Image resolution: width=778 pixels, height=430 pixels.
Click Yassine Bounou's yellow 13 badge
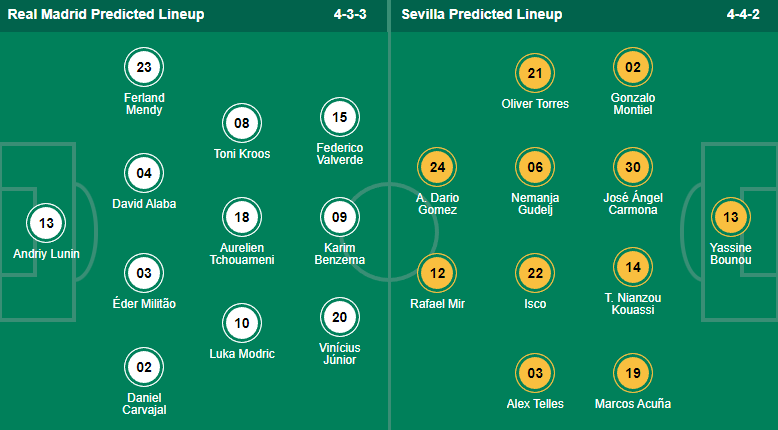click(730, 216)
